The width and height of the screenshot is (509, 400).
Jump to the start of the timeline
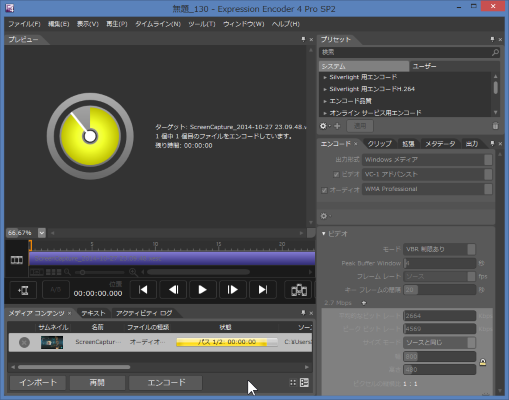(x=143, y=290)
